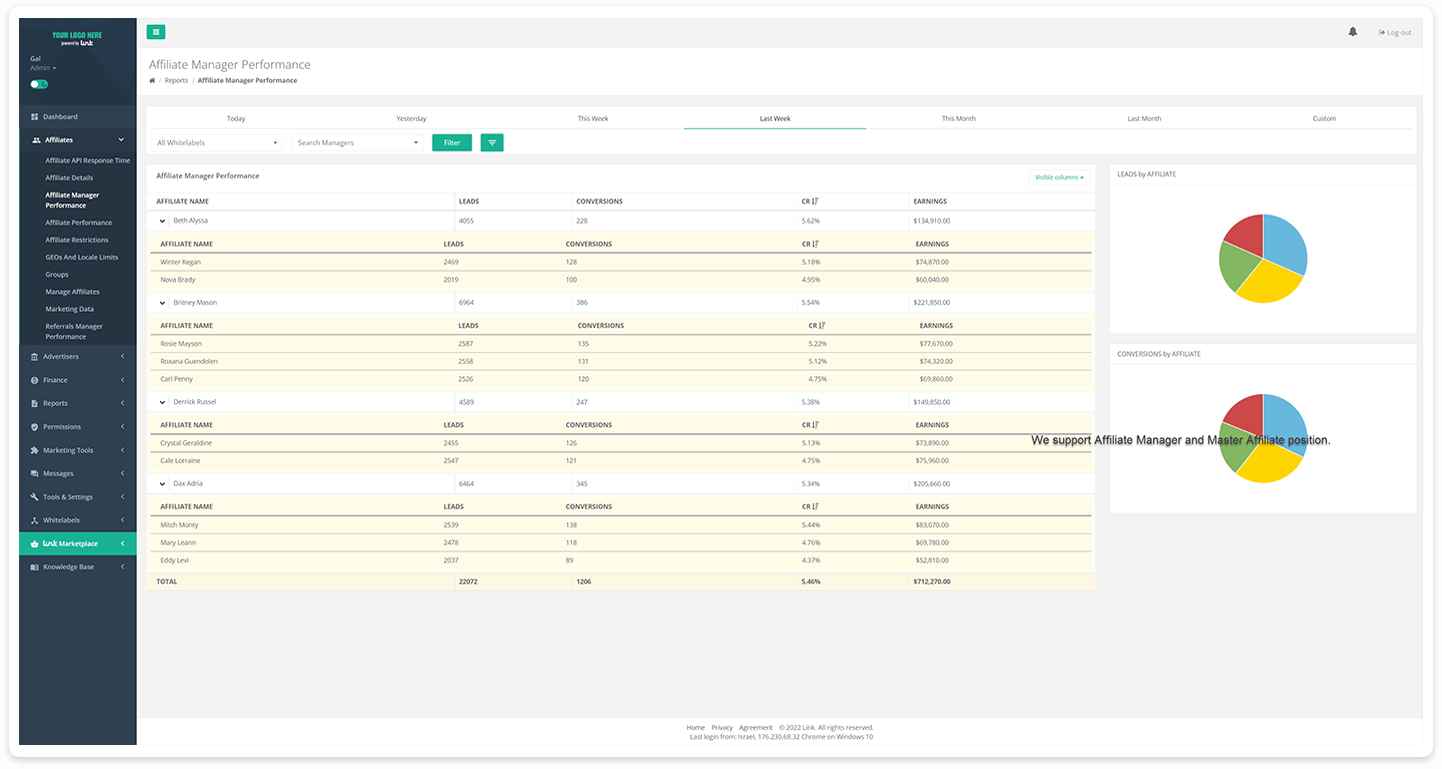The width and height of the screenshot is (1442, 769).
Task: Sort CR in Britney Mason sub-table
Action: pyautogui.click(x=823, y=325)
